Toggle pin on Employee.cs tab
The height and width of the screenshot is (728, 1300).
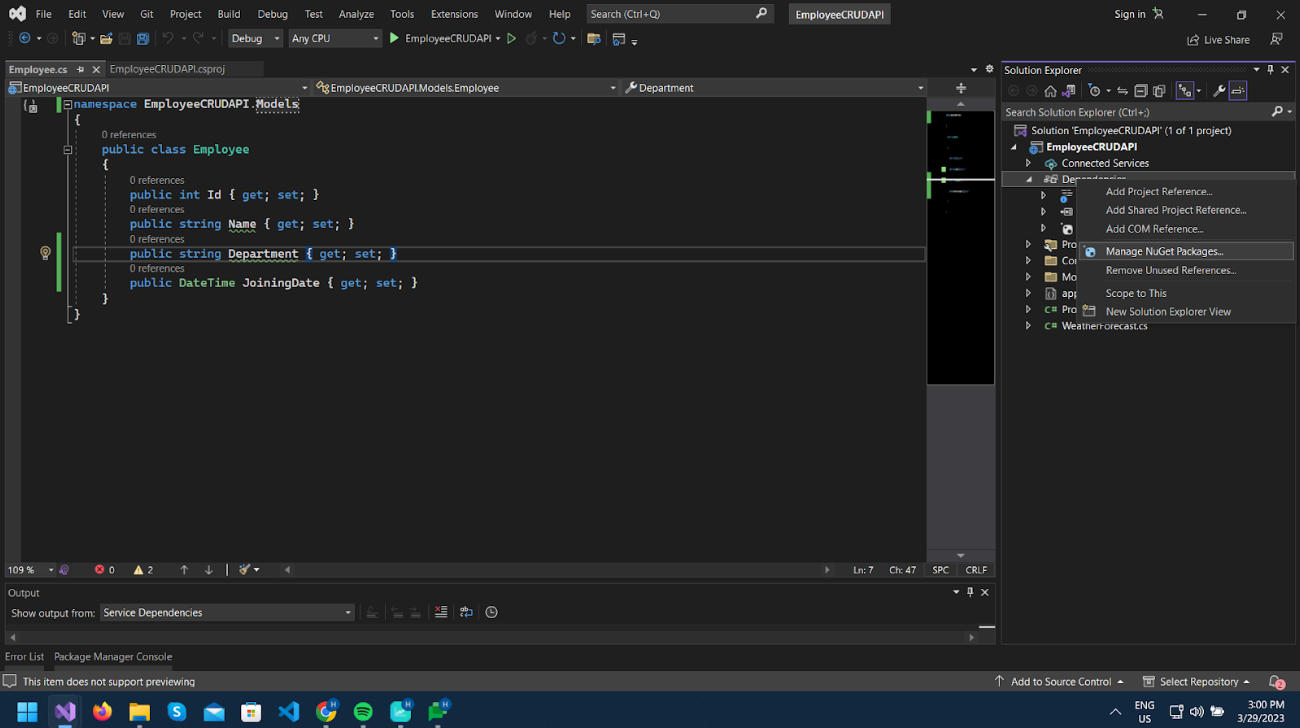pyautogui.click(x=81, y=69)
